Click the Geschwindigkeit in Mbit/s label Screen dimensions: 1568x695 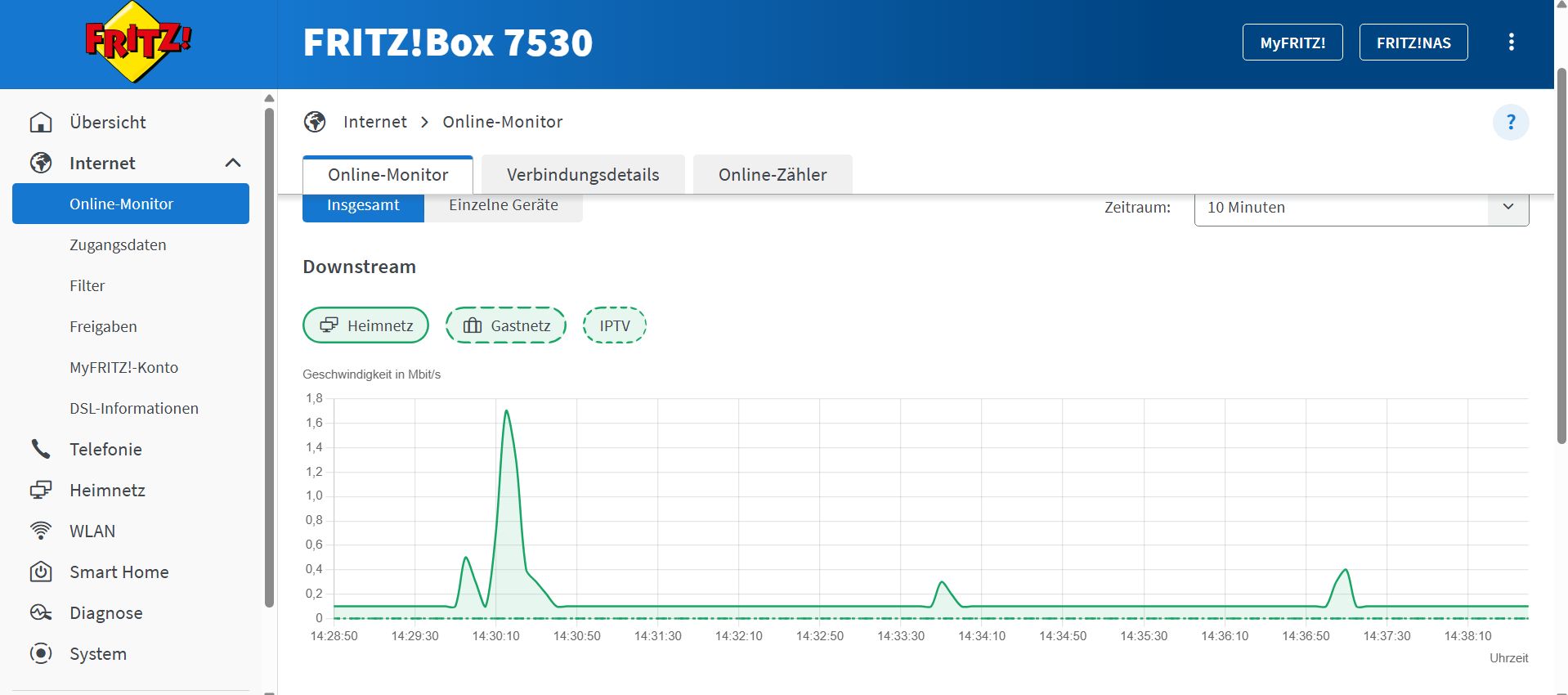371,374
